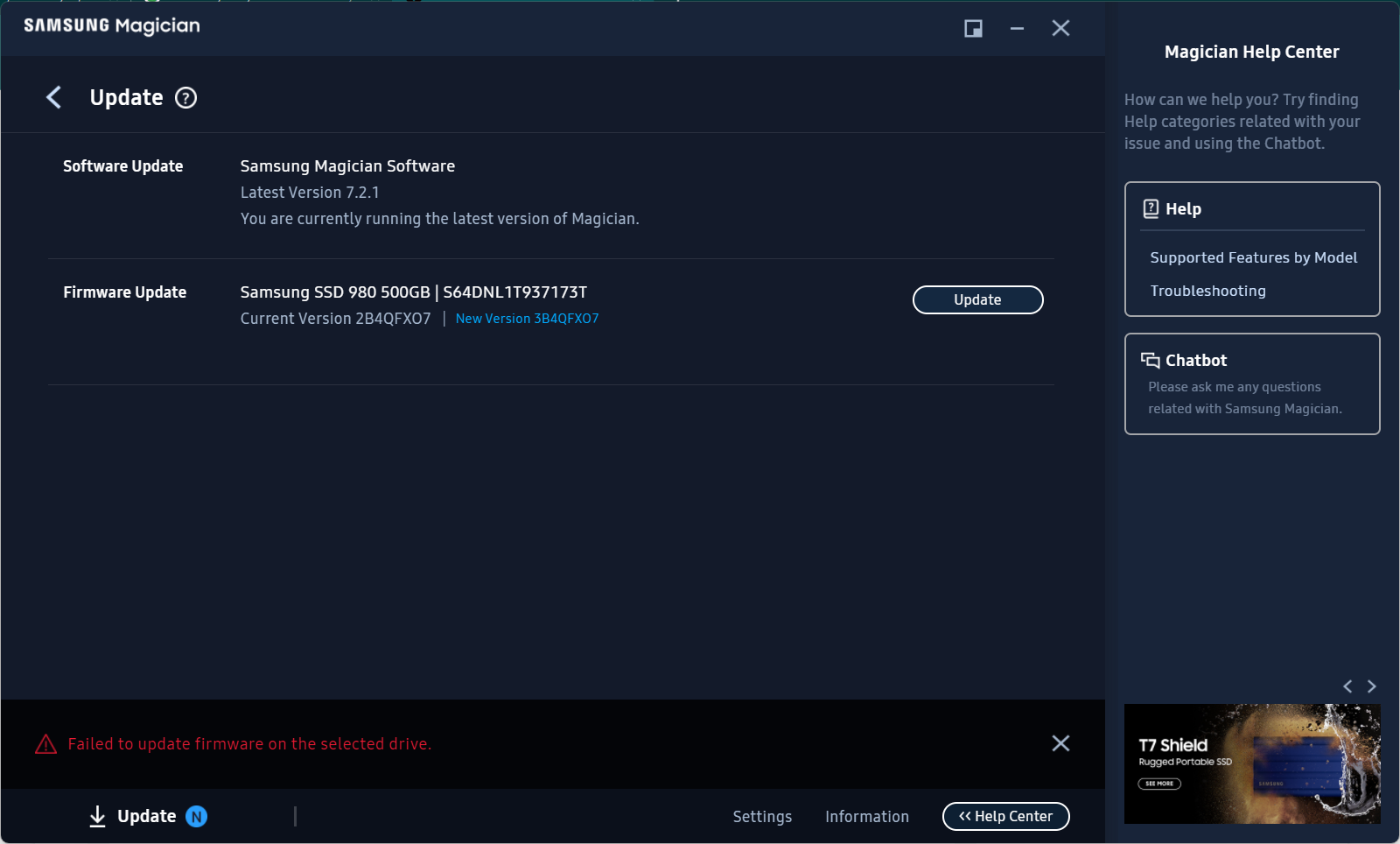Switch to the Settings tab
Viewport: 1400px width, 844px height.
point(761,816)
